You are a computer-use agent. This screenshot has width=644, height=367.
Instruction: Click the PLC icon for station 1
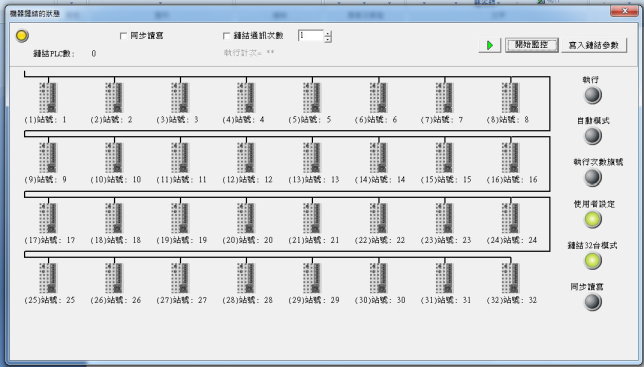pyautogui.click(x=48, y=98)
